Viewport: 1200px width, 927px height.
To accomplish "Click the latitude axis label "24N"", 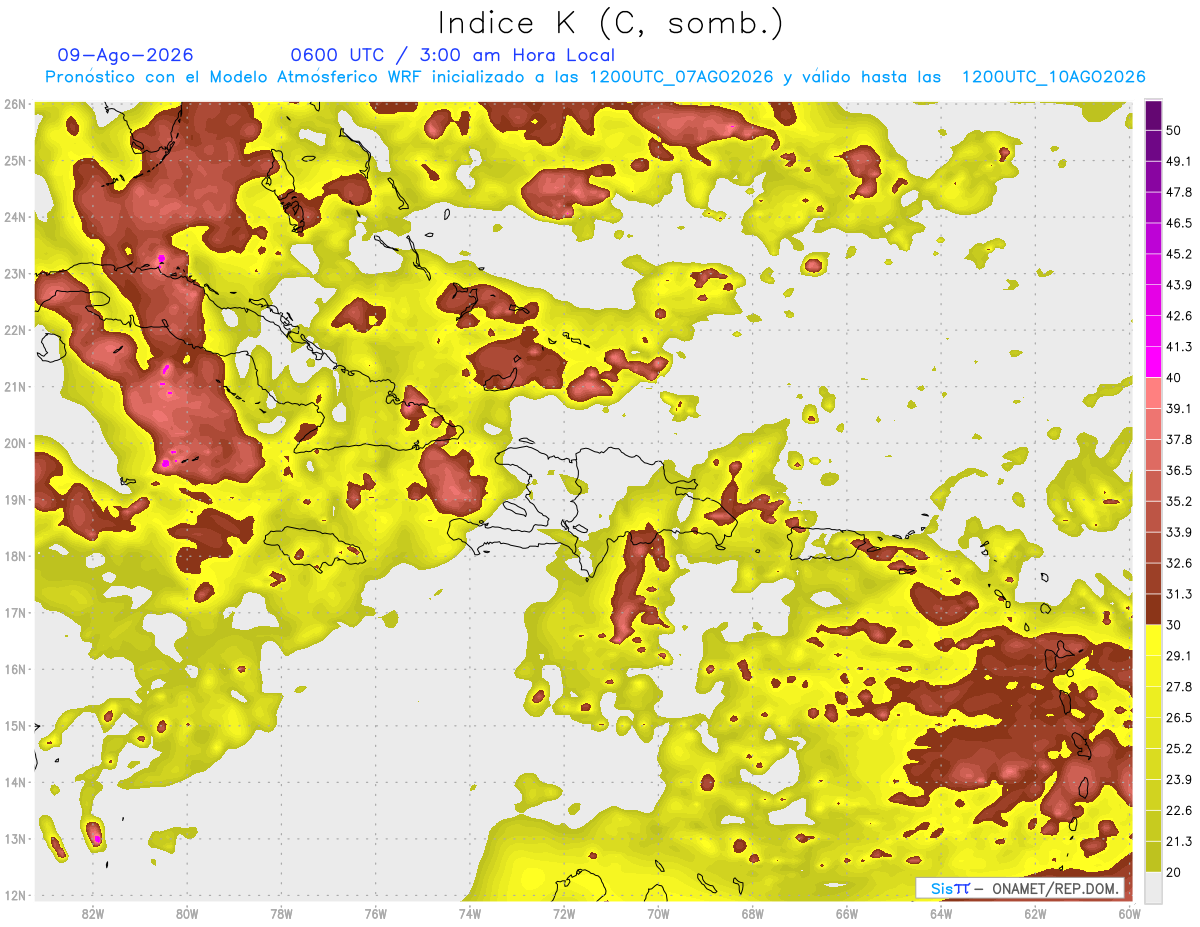I will (14, 217).
